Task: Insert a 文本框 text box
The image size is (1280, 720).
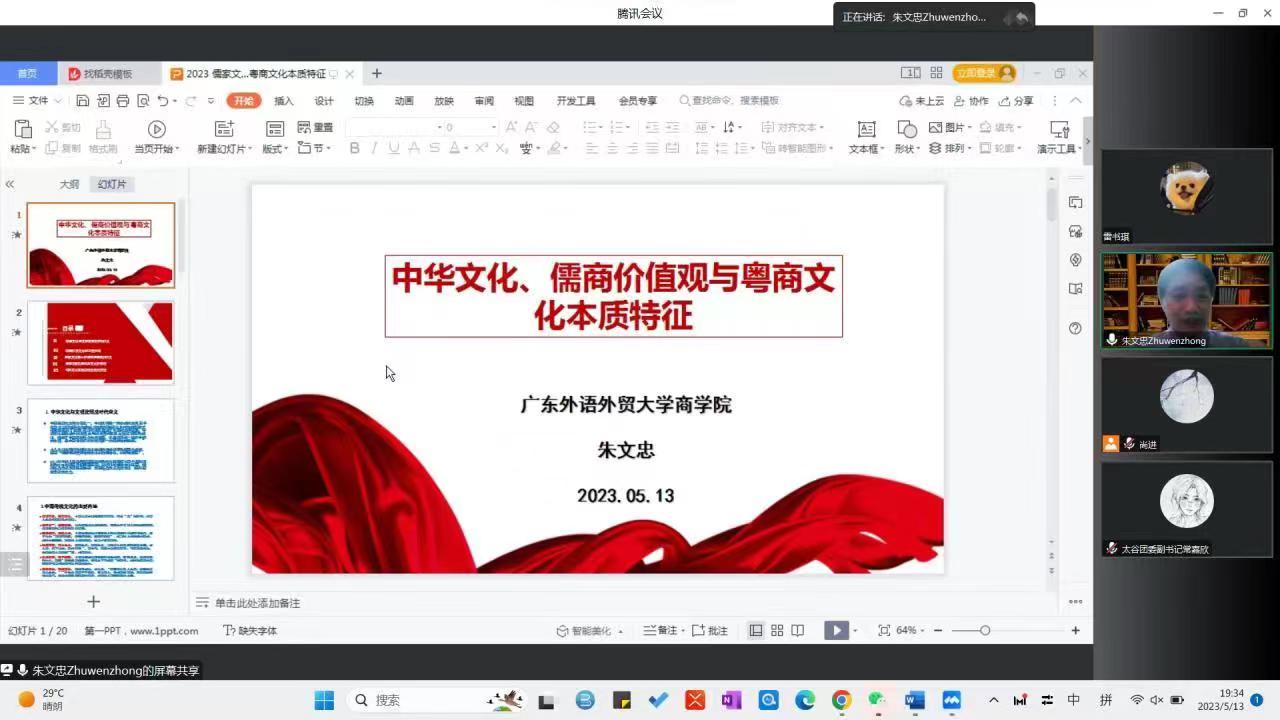Action: (866, 129)
